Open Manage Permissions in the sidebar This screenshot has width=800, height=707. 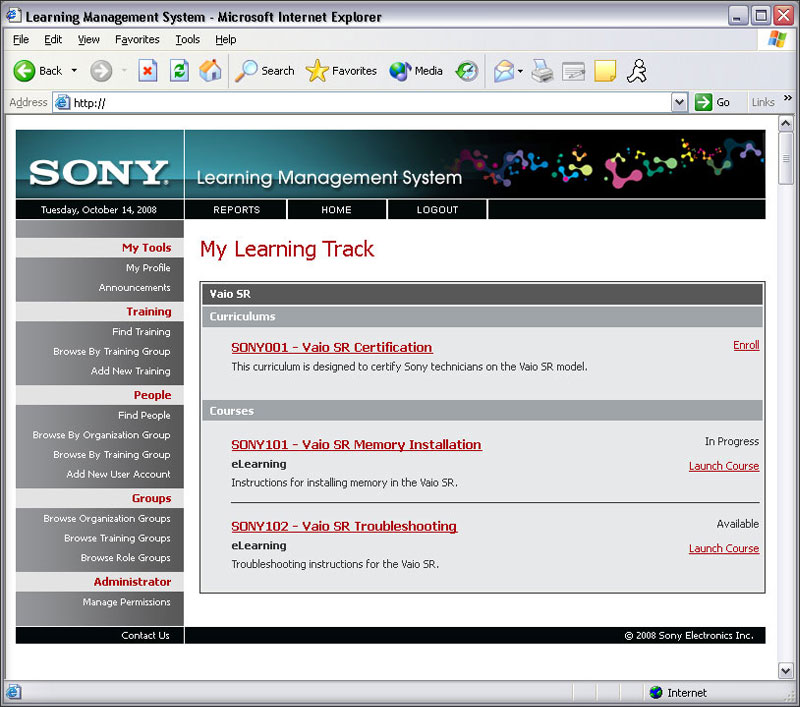click(126, 602)
